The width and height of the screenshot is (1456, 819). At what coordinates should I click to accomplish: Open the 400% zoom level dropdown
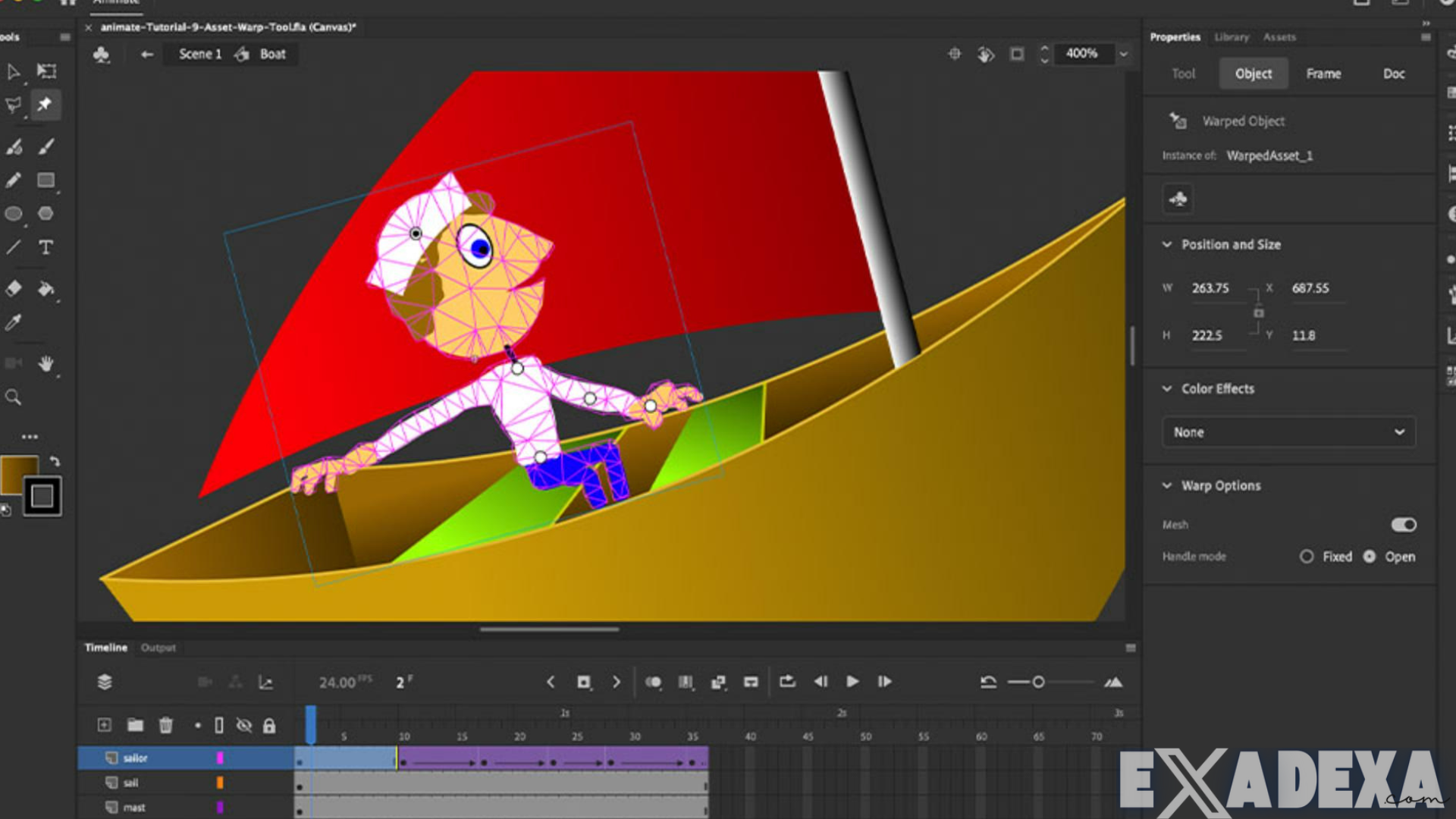point(1123,54)
